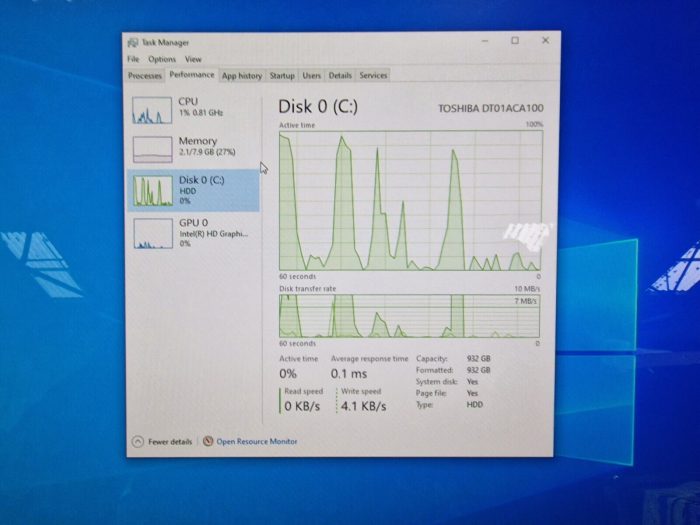The image size is (700, 525).
Task: Click the Disk 0 (C:) mini graph thumbnail
Action: [153, 191]
